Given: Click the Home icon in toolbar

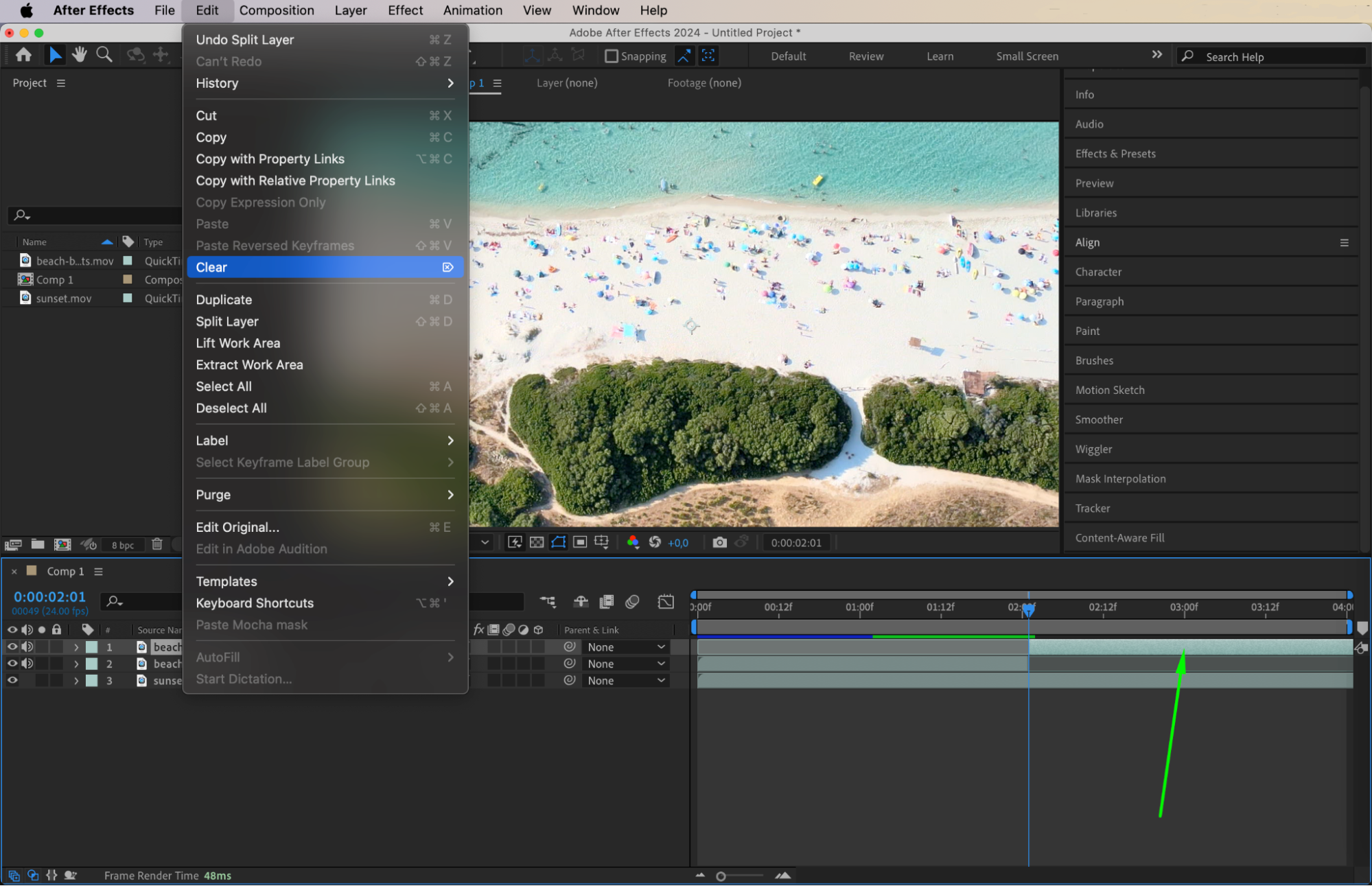Looking at the screenshot, I should 23,55.
